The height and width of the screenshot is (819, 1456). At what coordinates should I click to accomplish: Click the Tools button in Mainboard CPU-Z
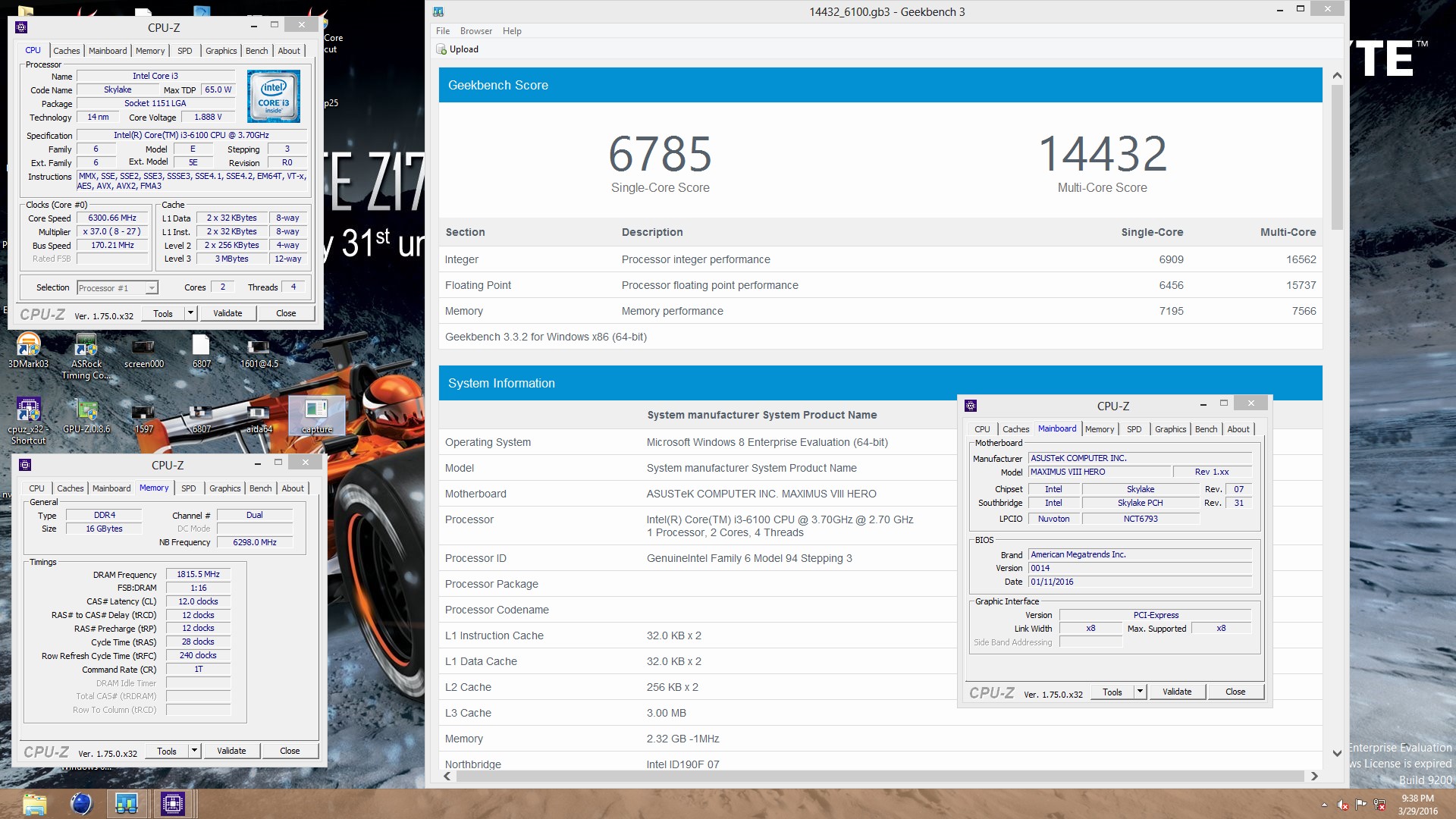pyautogui.click(x=1112, y=692)
